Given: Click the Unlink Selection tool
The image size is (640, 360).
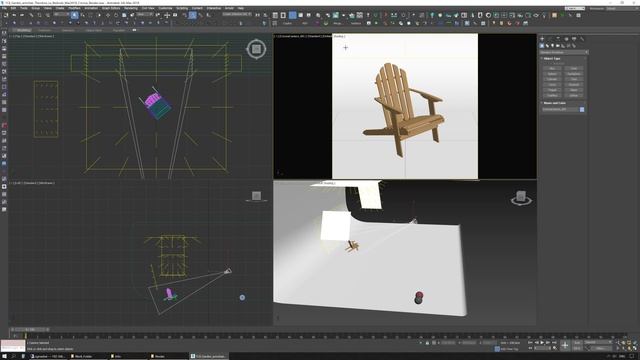Looking at the screenshot, I should pyautogui.click(x=39, y=15).
